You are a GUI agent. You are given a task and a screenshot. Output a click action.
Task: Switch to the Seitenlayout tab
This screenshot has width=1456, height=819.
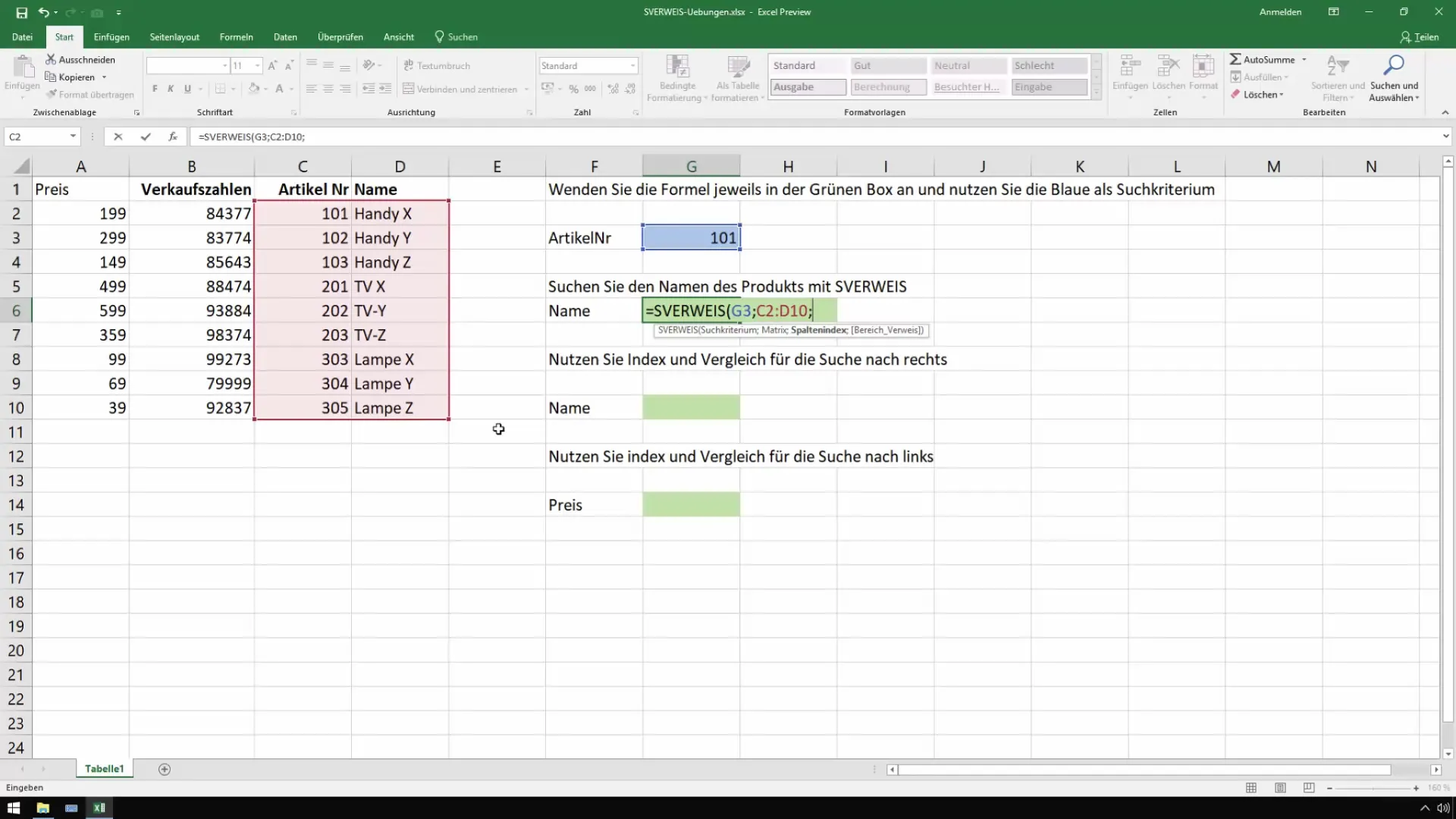point(174,37)
